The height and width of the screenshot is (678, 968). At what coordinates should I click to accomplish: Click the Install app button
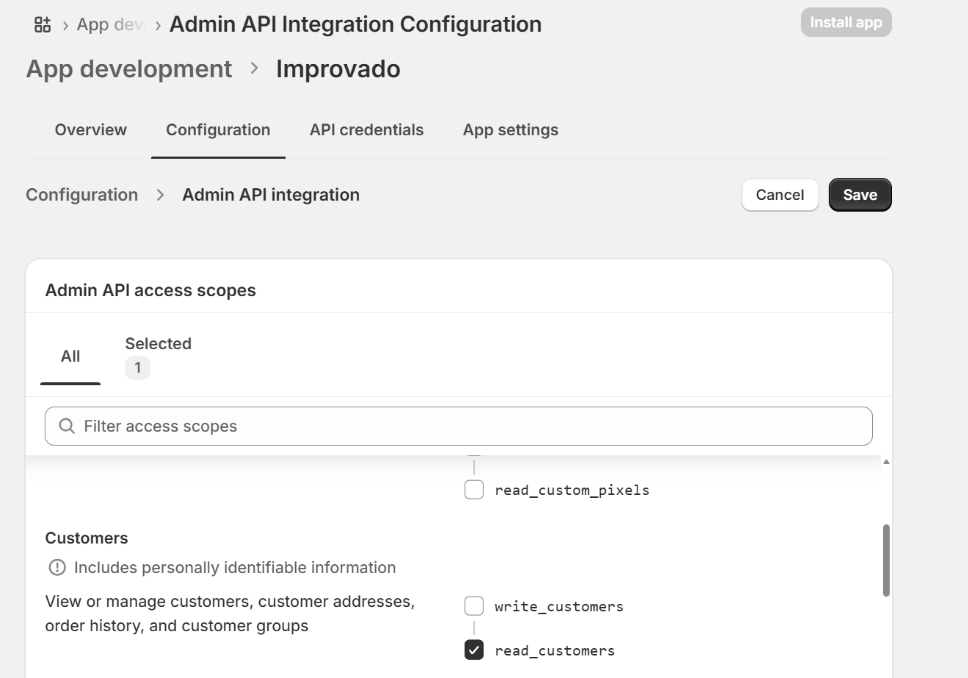pos(845,22)
